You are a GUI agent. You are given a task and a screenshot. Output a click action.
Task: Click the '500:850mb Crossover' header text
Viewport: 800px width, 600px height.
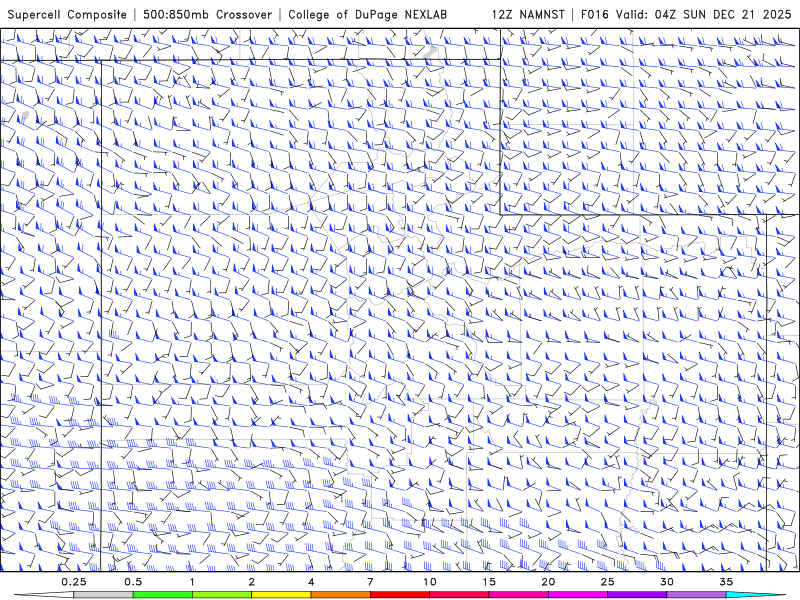coord(207,14)
